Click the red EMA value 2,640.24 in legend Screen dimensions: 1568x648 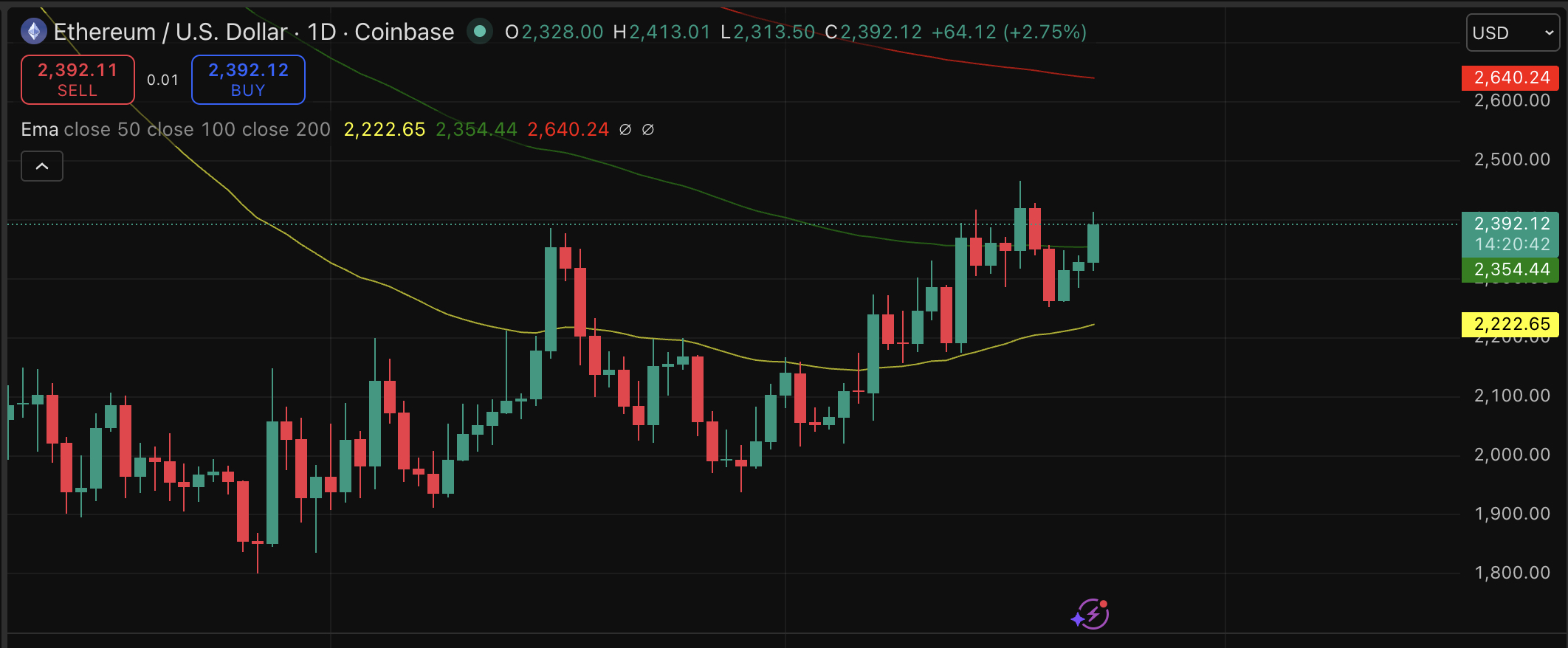568,129
